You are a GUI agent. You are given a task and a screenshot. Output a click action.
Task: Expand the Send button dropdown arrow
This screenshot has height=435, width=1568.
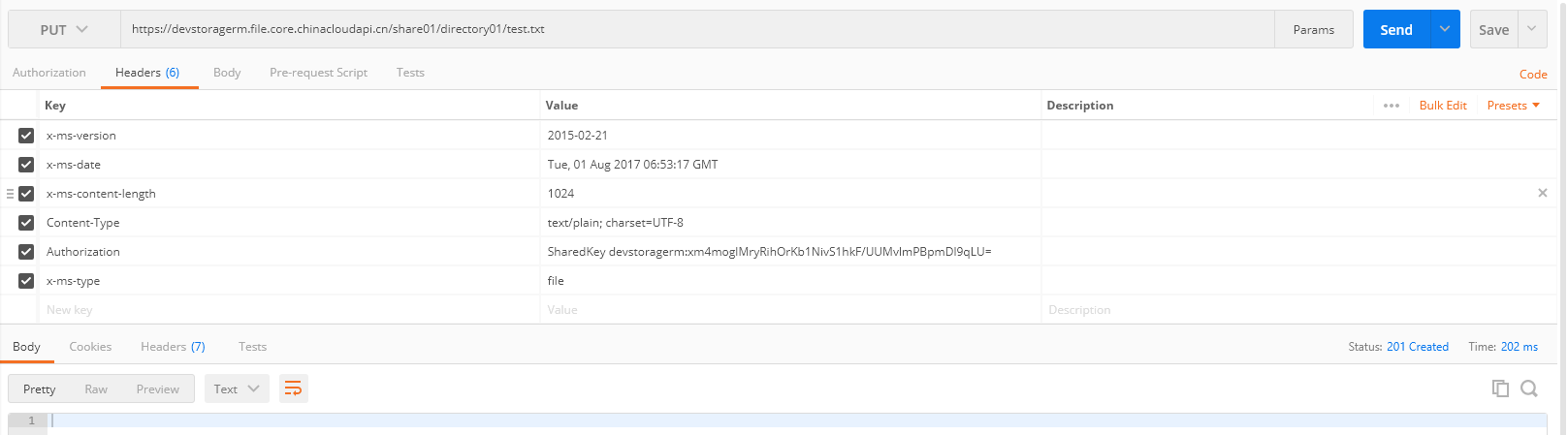tap(1445, 30)
